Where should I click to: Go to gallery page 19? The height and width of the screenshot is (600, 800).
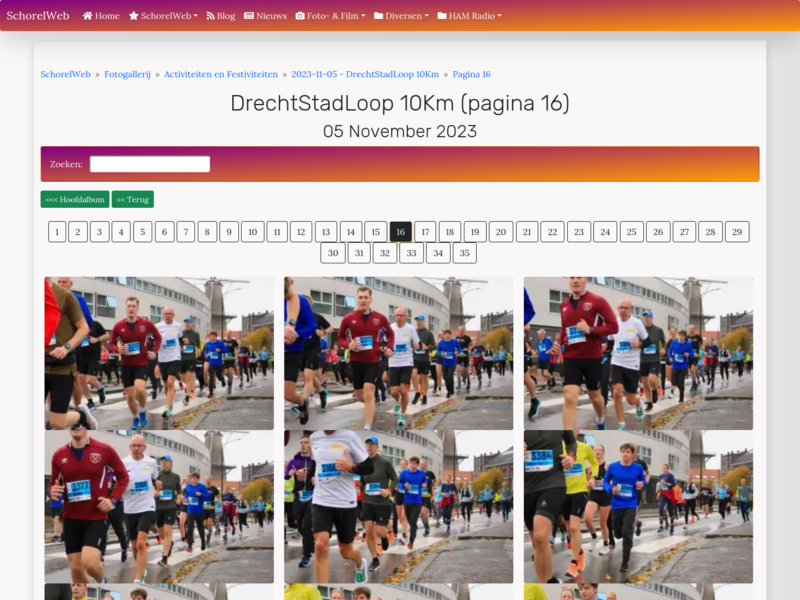pyautogui.click(x=475, y=232)
